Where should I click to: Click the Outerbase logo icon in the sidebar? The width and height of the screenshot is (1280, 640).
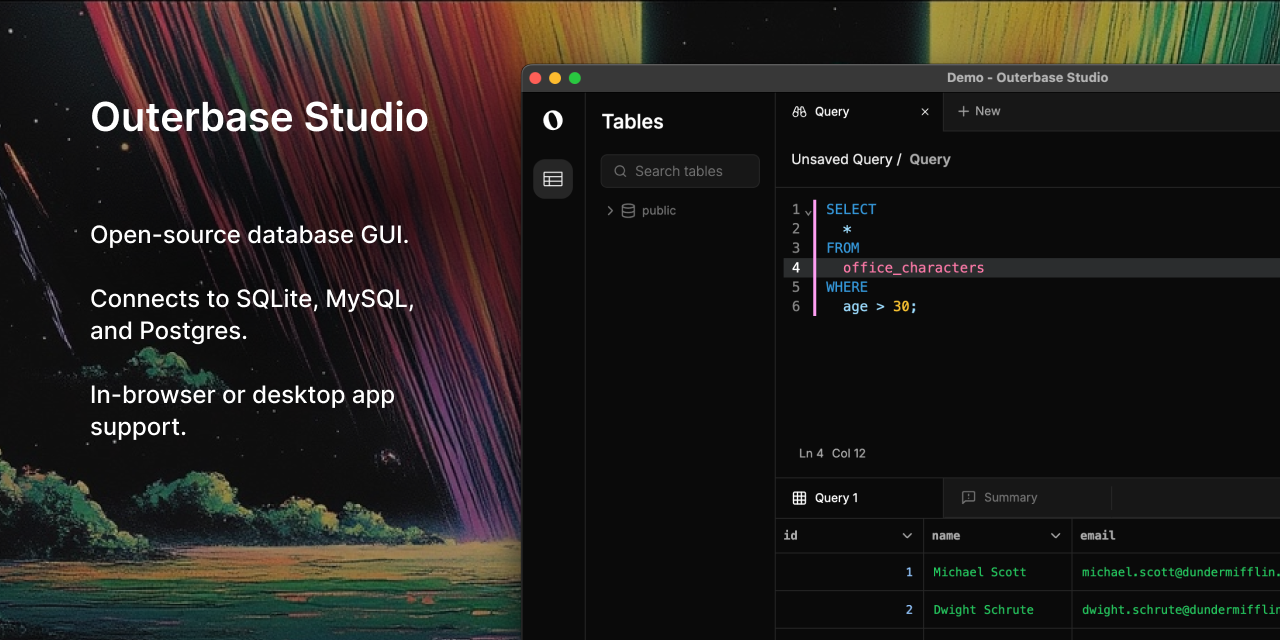pos(553,121)
